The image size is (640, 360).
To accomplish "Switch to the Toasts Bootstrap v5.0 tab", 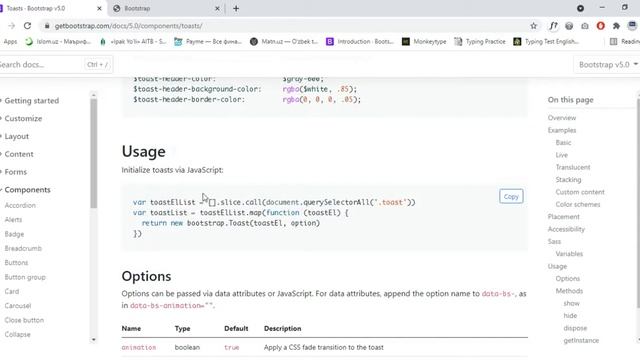I will click(36, 8).
